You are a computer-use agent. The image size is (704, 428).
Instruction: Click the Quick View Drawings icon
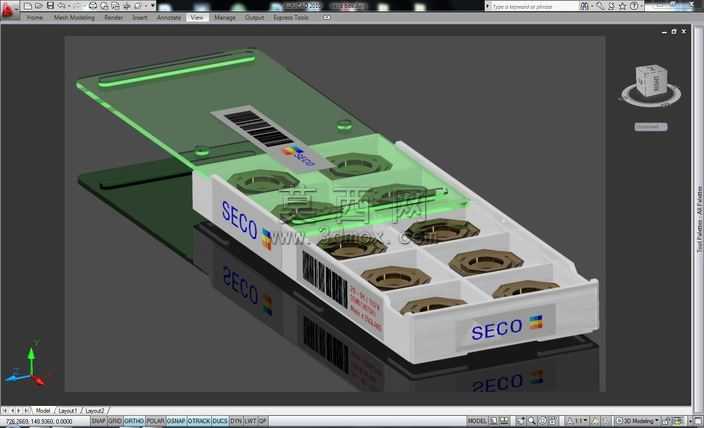(x=504, y=421)
